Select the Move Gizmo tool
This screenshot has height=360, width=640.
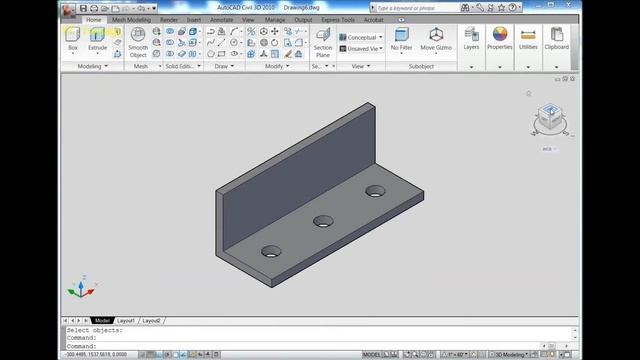coord(436,39)
